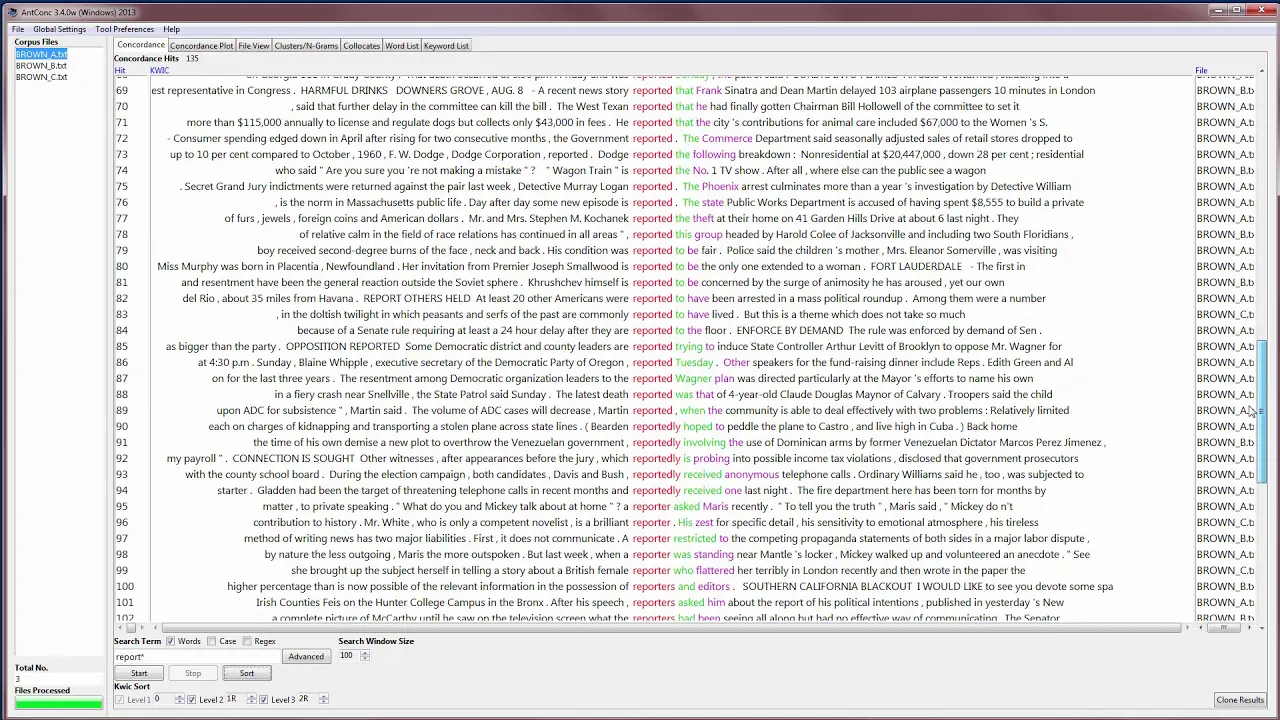
Task: Click 'reporters' keyword in hit 100
Action: tap(654, 586)
